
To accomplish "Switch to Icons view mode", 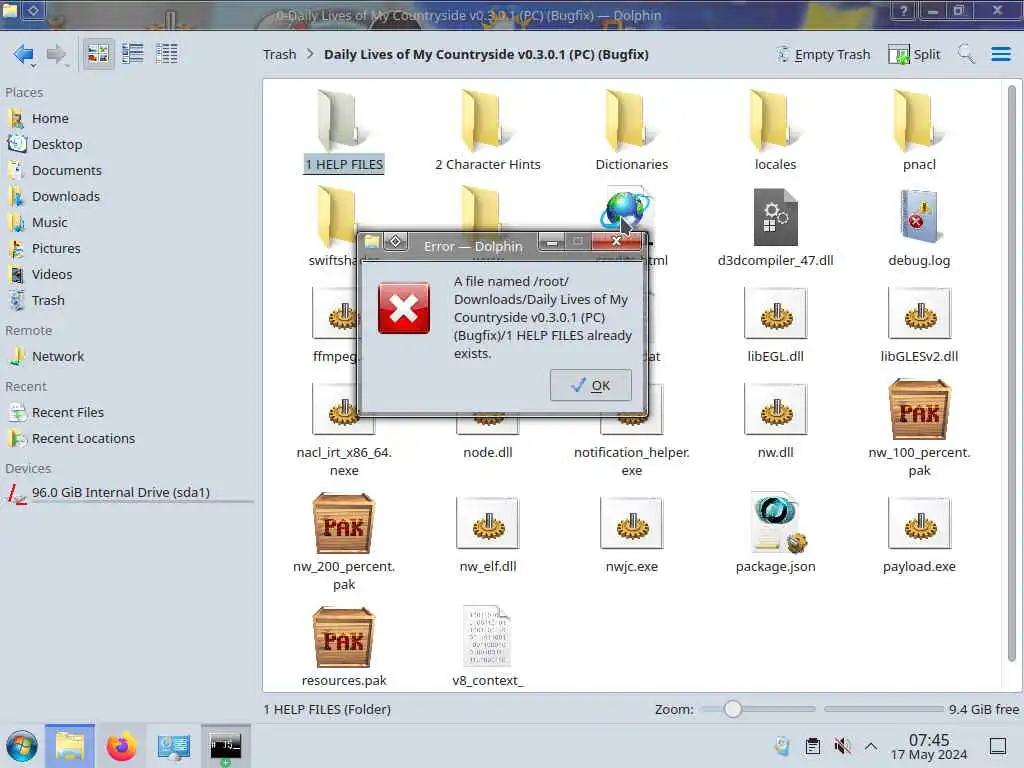I will pos(98,54).
